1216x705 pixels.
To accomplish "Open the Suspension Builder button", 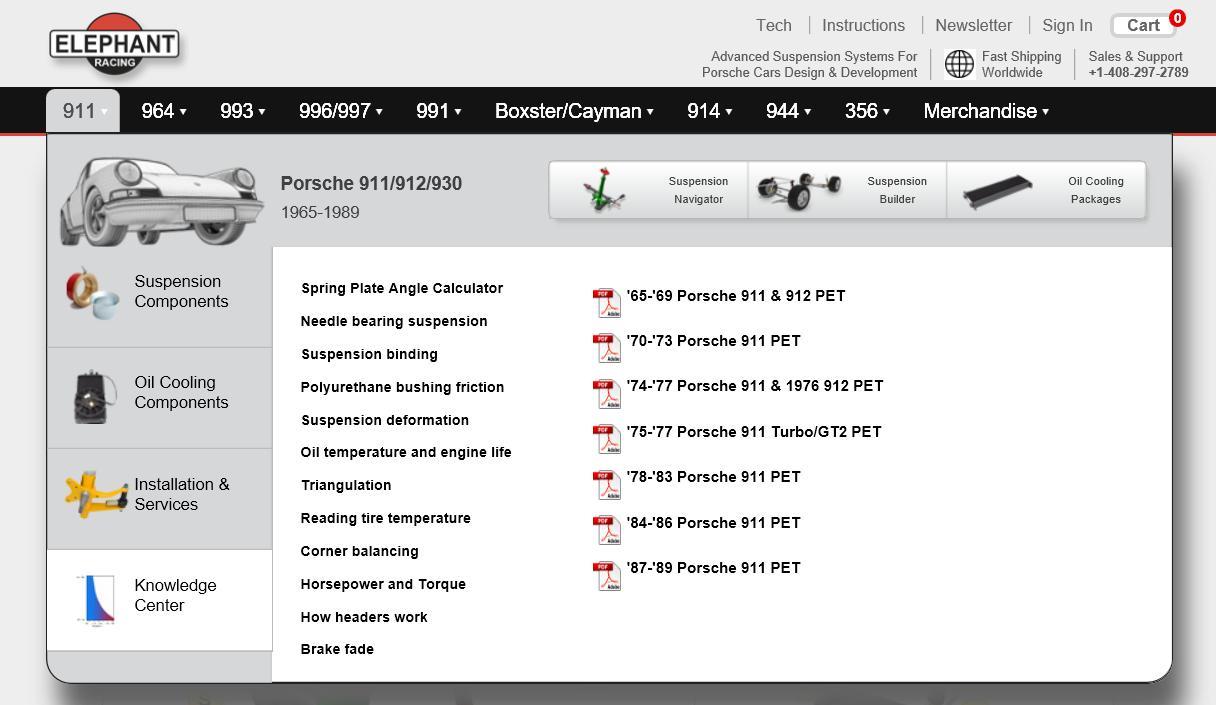I will (847, 190).
